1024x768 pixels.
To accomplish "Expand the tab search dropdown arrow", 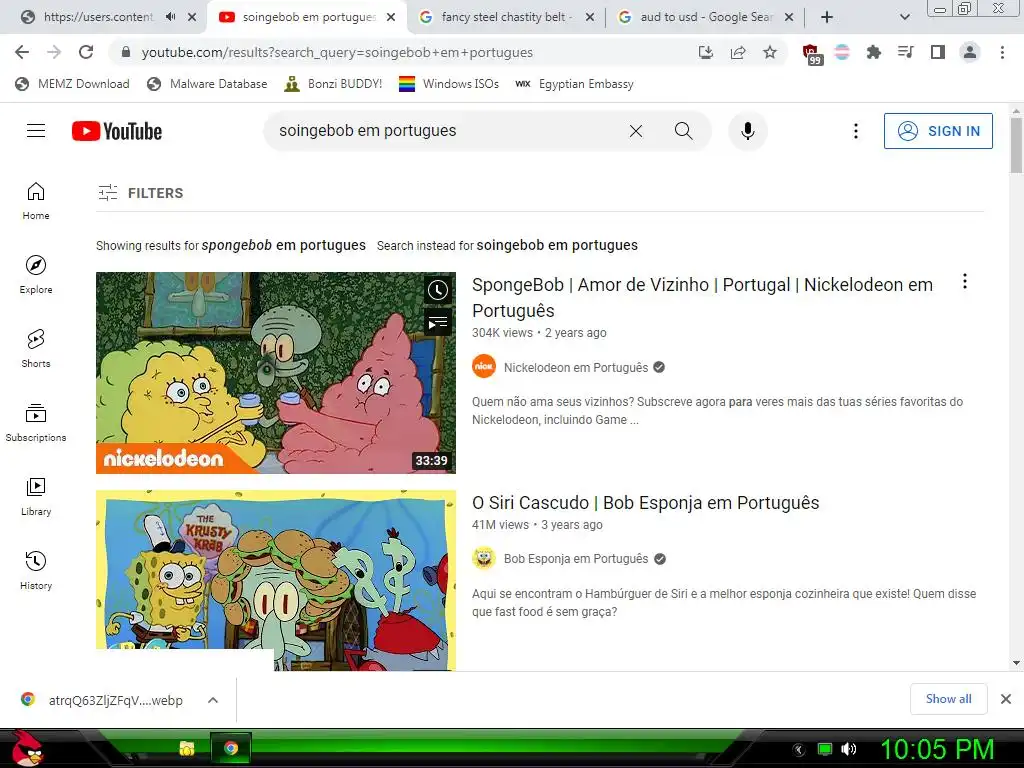I will click(x=904, y=17).
